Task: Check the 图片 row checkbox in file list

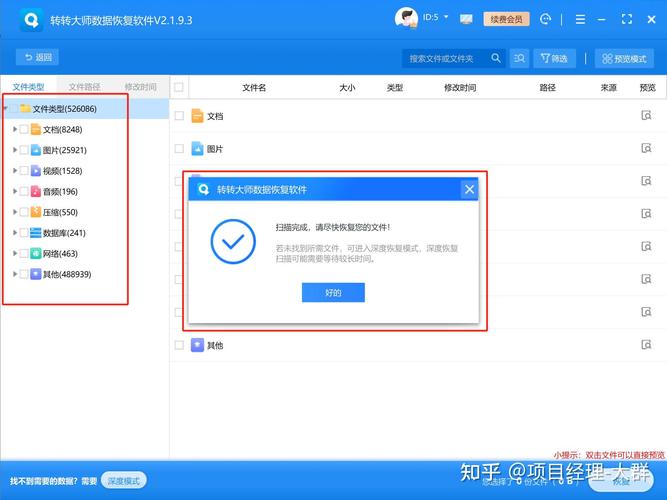Action: click(179, 149)
